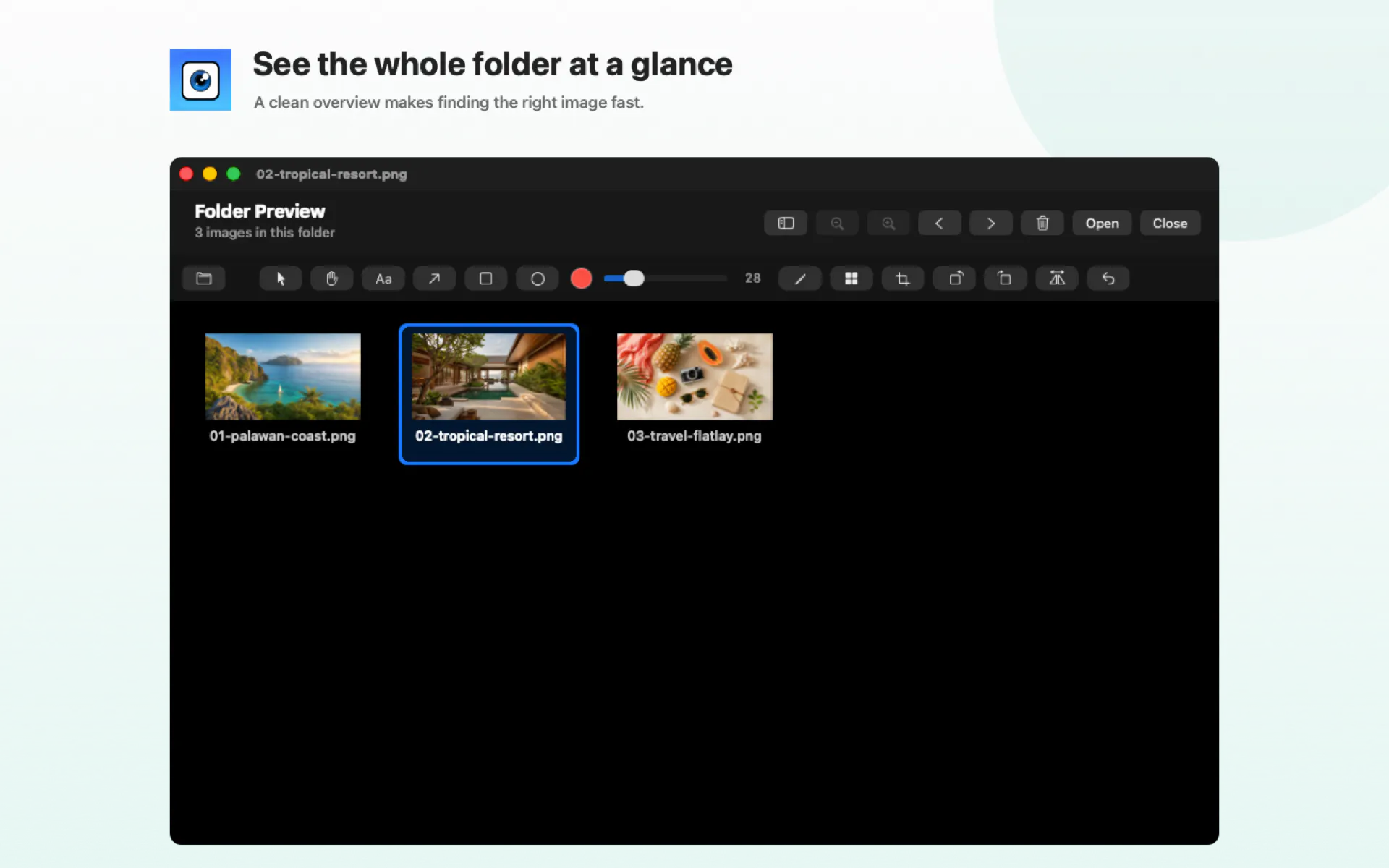
Task: Select the Aa text tool
Action: (383, 278)
